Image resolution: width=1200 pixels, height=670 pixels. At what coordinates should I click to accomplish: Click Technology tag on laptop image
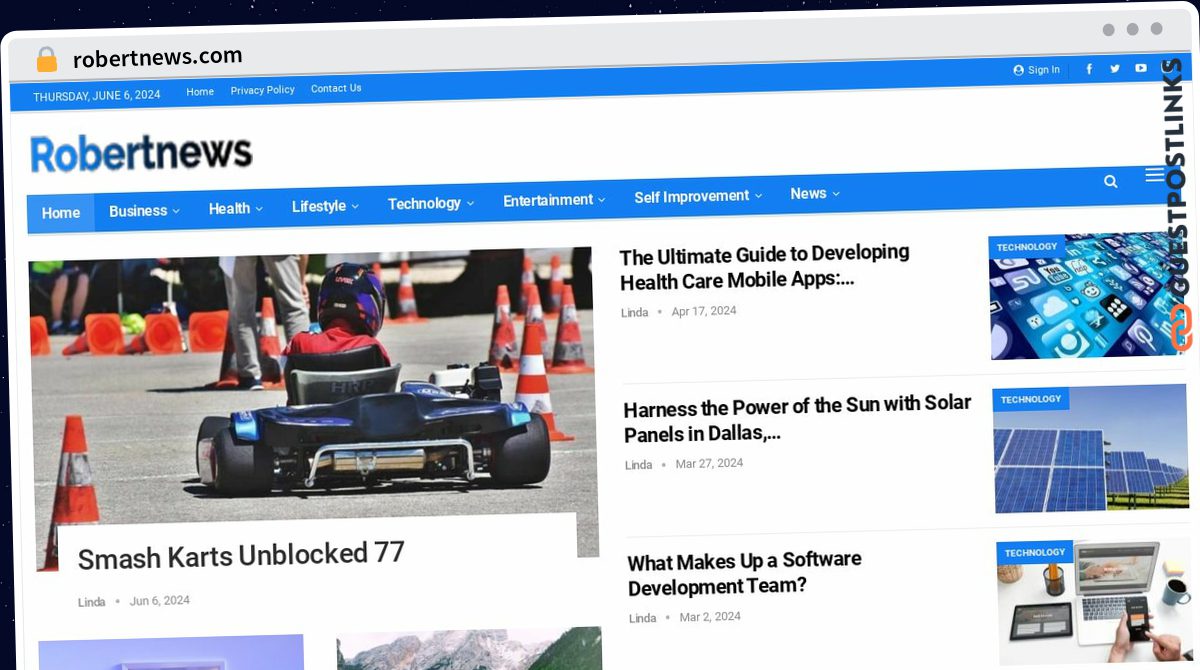(x=1035, y=552)
